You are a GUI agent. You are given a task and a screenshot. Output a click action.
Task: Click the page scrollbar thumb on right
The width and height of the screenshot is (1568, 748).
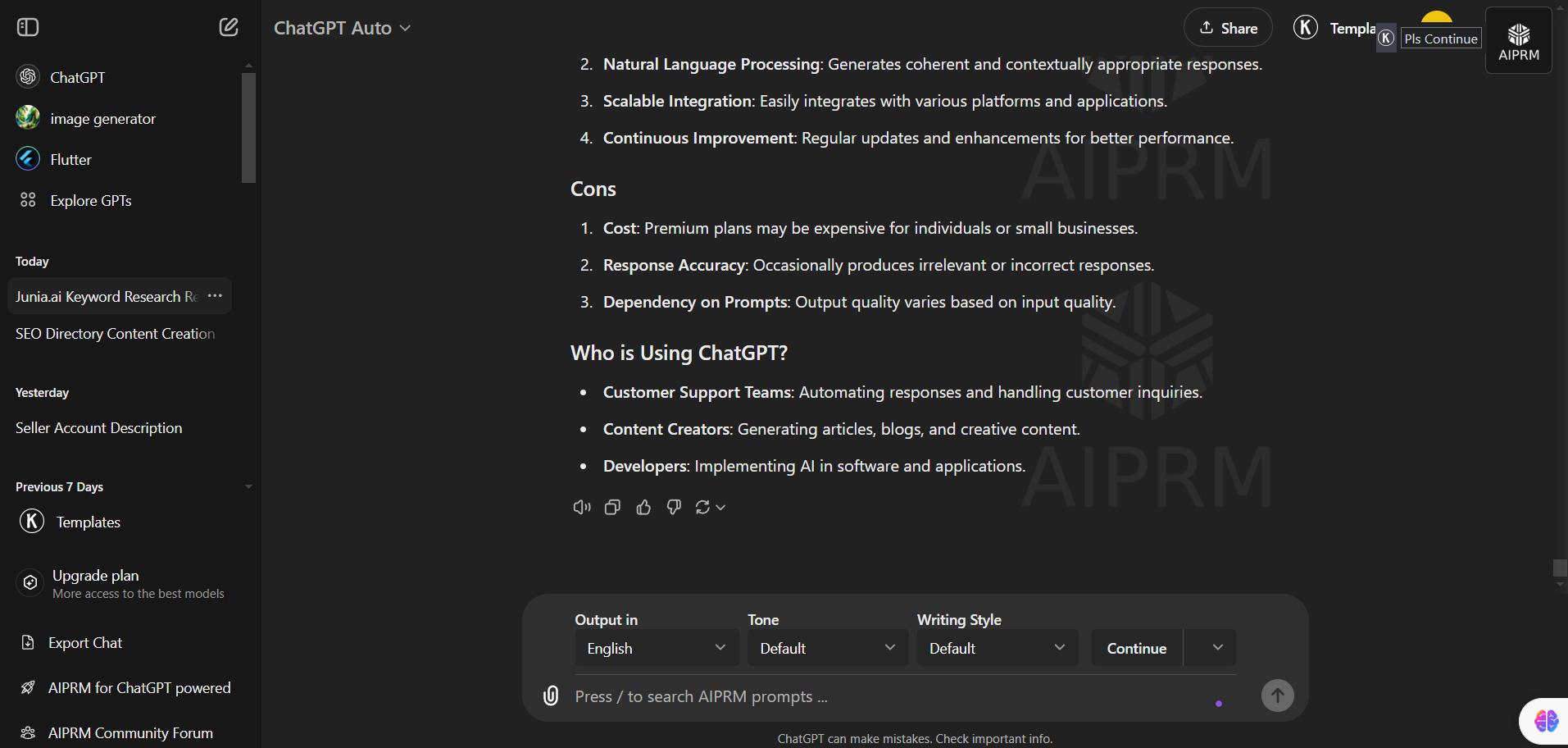point(1560,568)
